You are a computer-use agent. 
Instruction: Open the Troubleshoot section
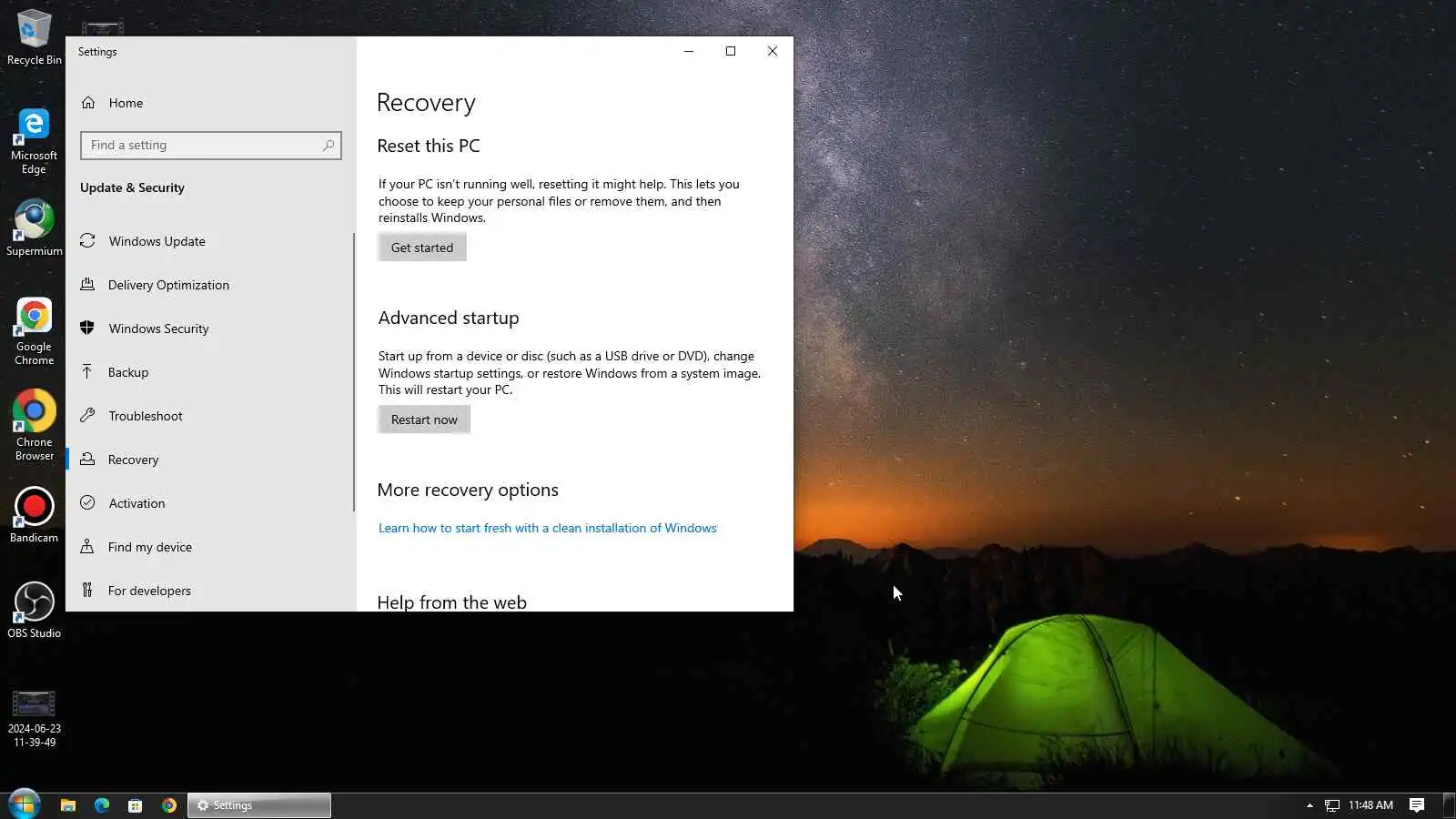209,416
